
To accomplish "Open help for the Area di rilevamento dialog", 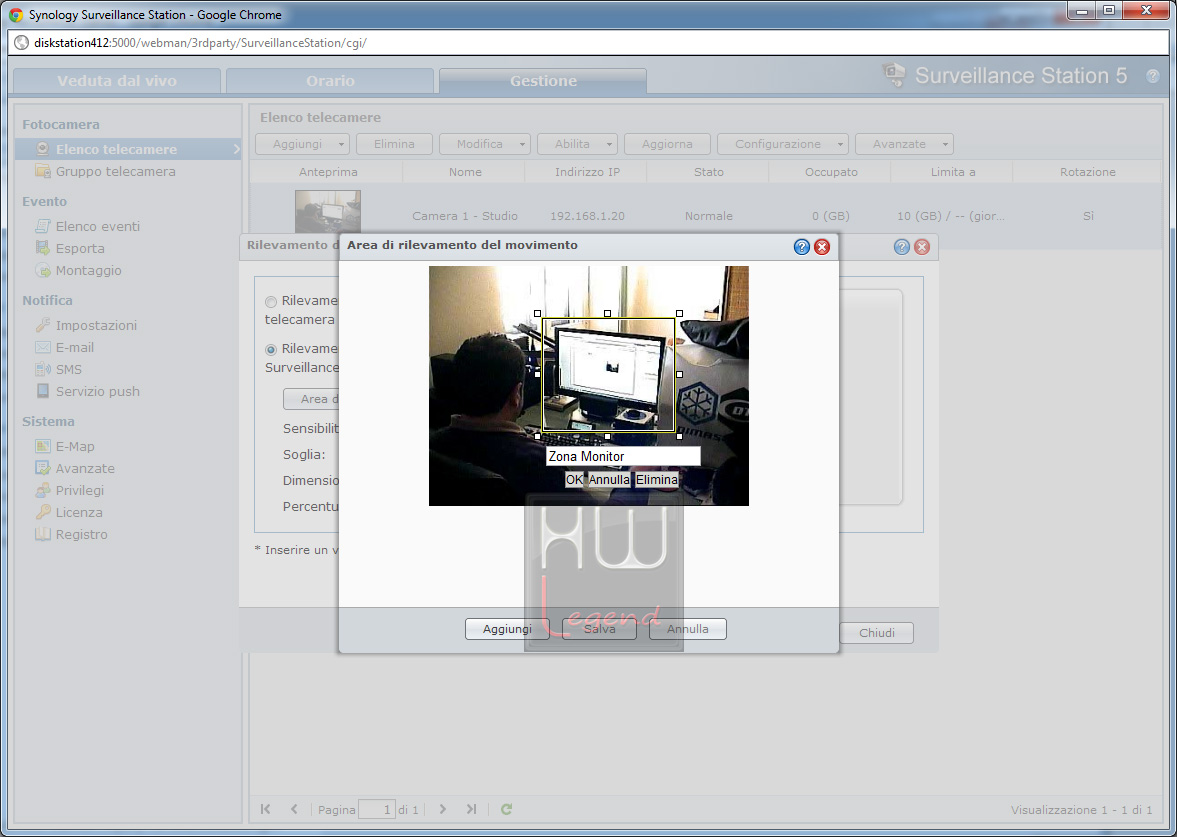I will [802, 246].
